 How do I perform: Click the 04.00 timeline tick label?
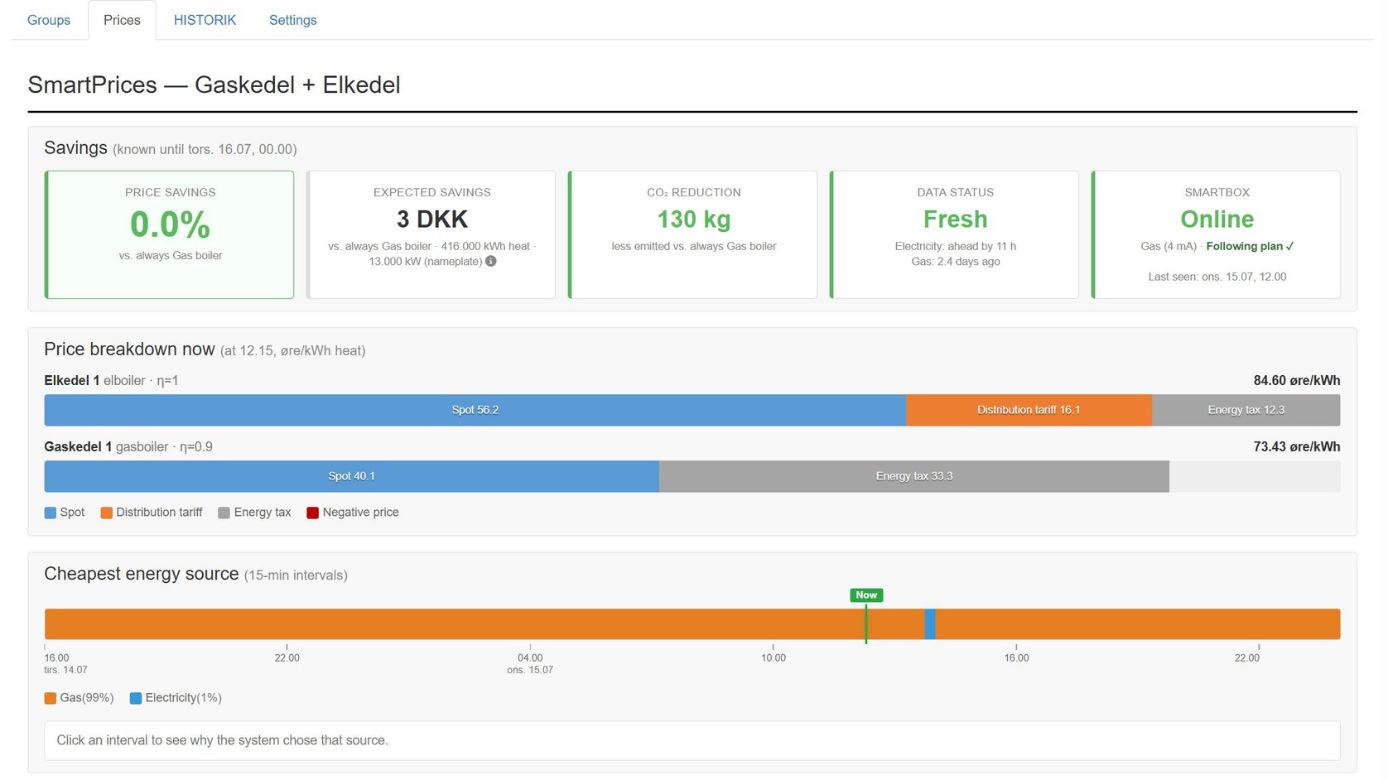530,658
